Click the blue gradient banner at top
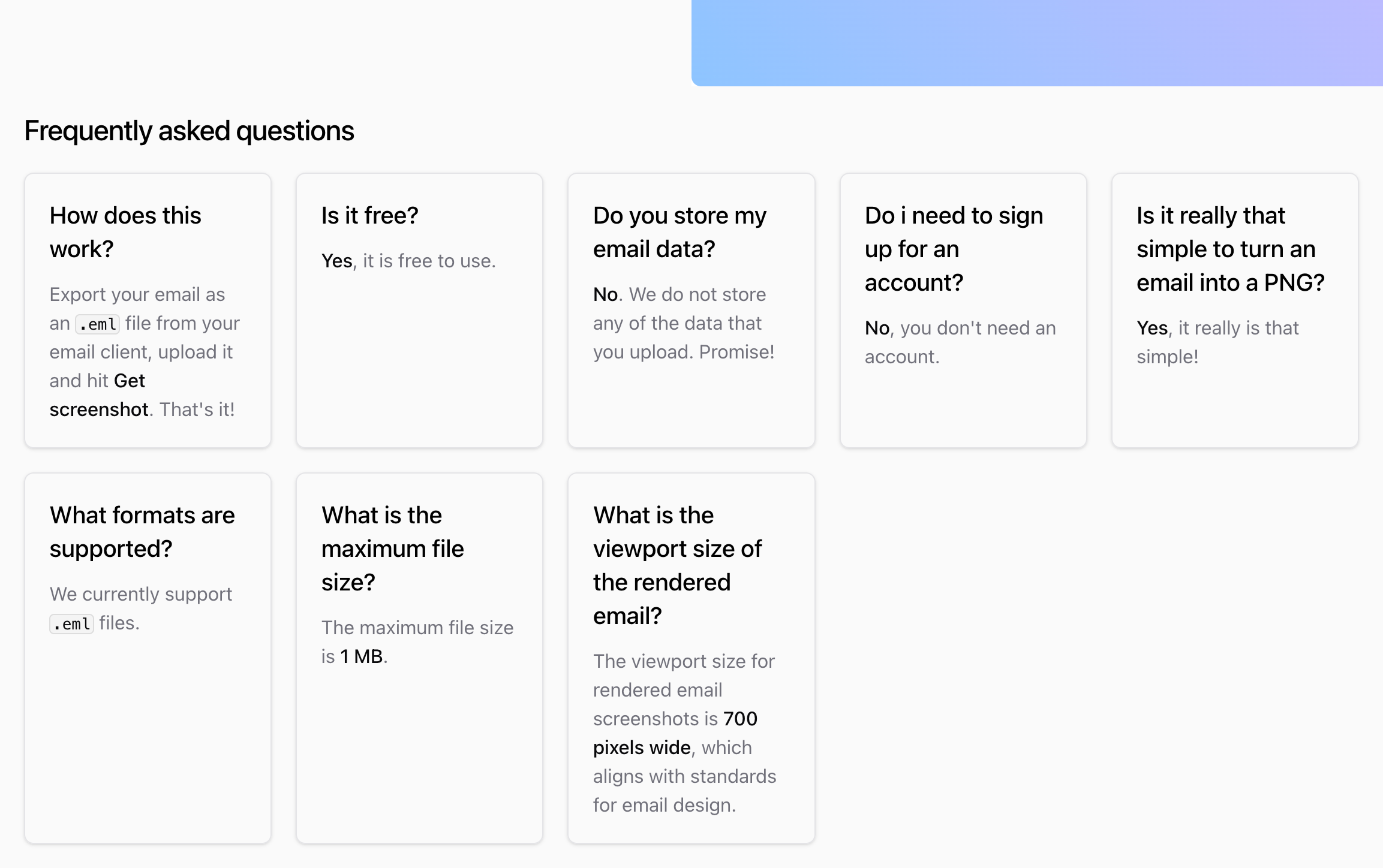The image size is (1383, 868). 1037,43
